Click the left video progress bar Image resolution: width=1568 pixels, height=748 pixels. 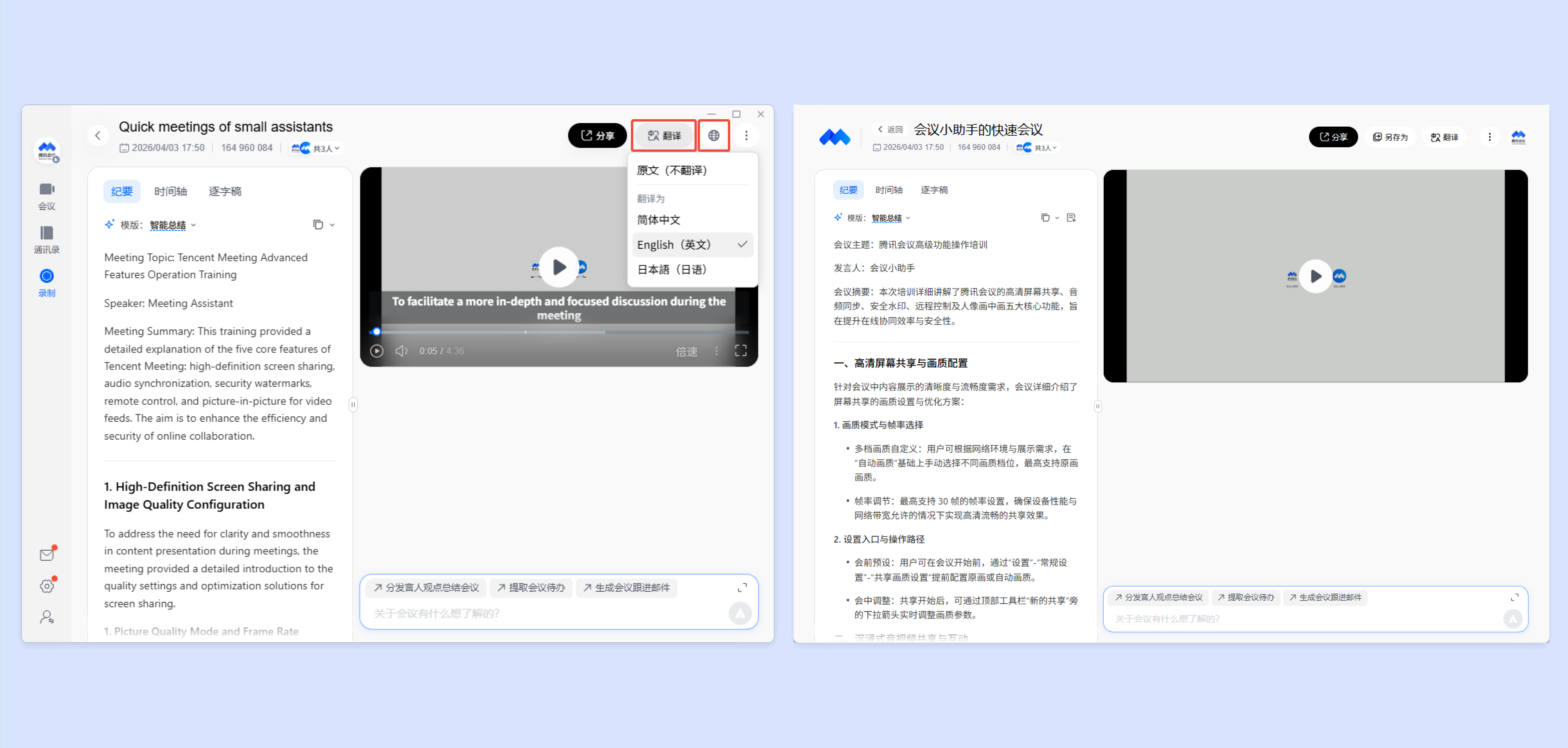(x=560, y=332)
